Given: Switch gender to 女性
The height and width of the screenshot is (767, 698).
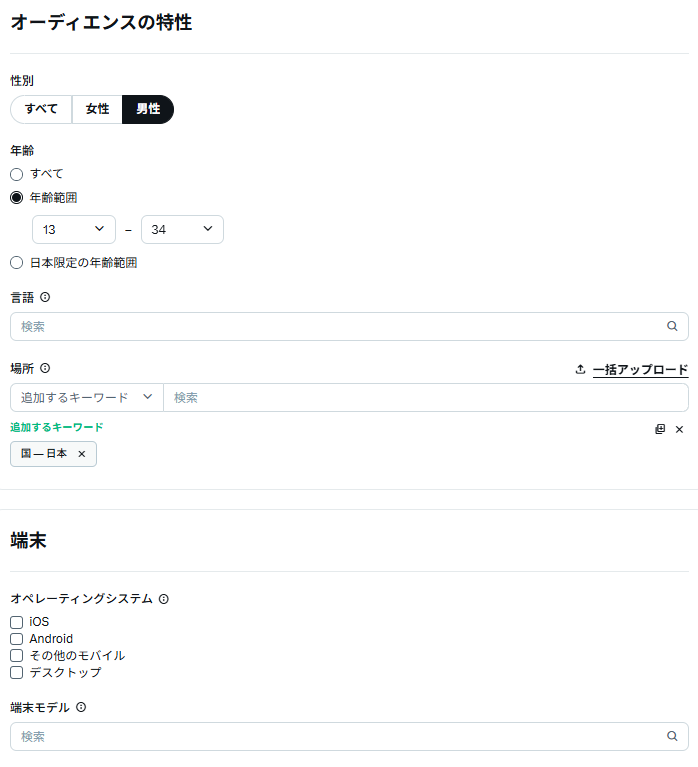Looking at the screenshot, I should 97,109.
